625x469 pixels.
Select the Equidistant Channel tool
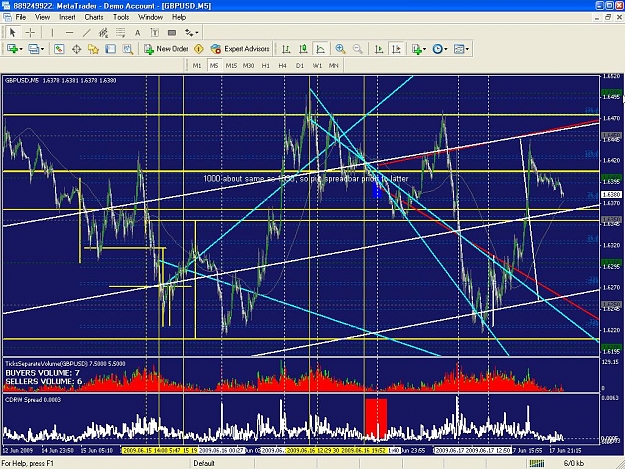coord(103,33)
